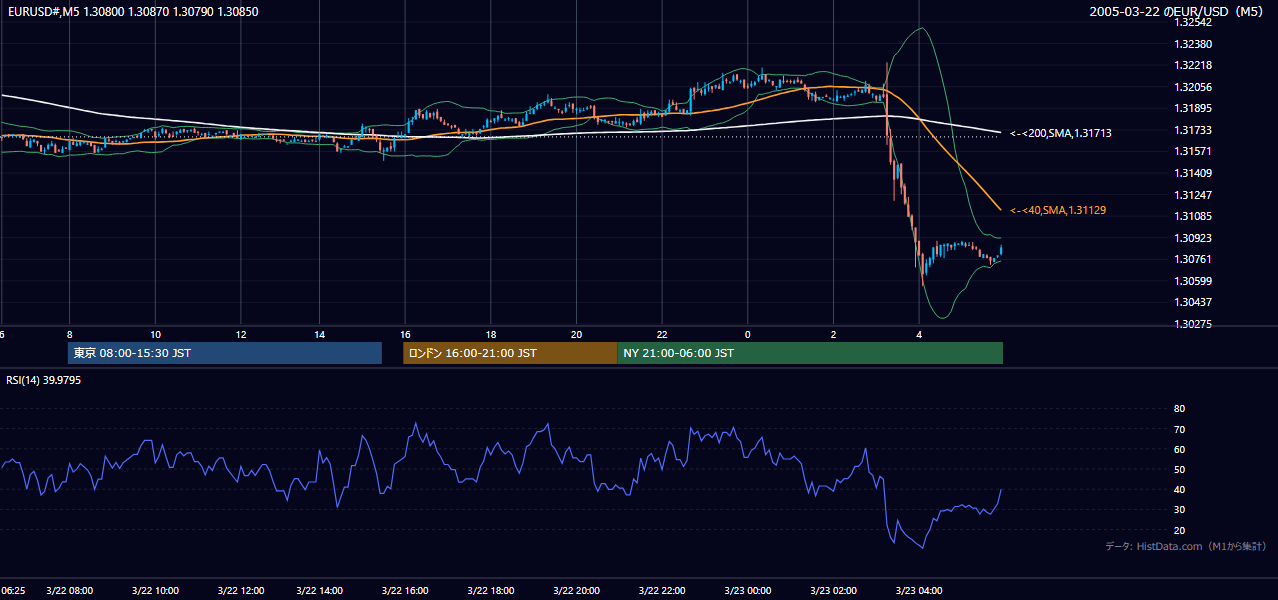Click price axis value 1.31895
Screen dimensions: 1278x600
point(1193,108)
